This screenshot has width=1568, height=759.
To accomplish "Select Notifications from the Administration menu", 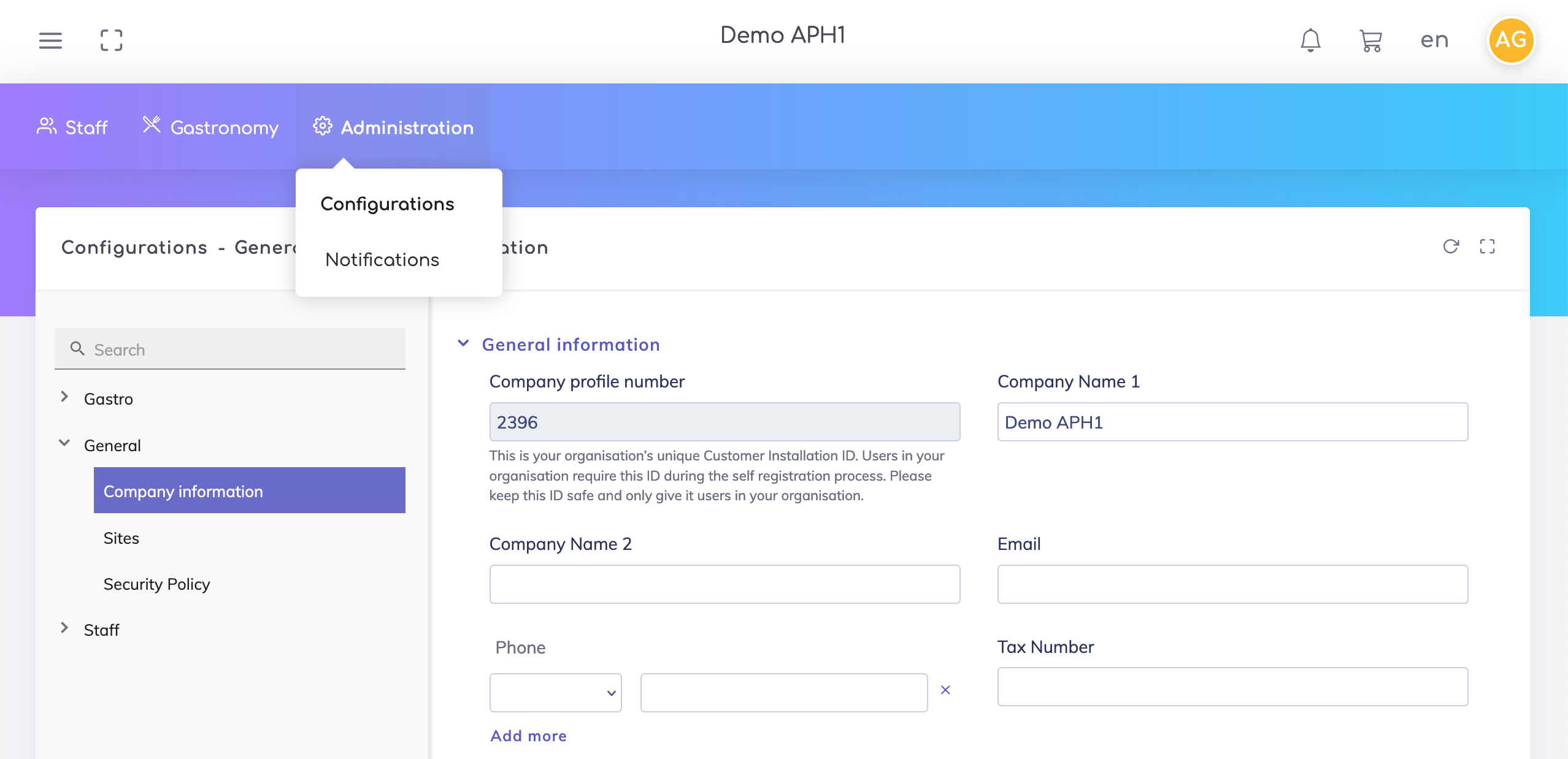I will tap(382, 260).
